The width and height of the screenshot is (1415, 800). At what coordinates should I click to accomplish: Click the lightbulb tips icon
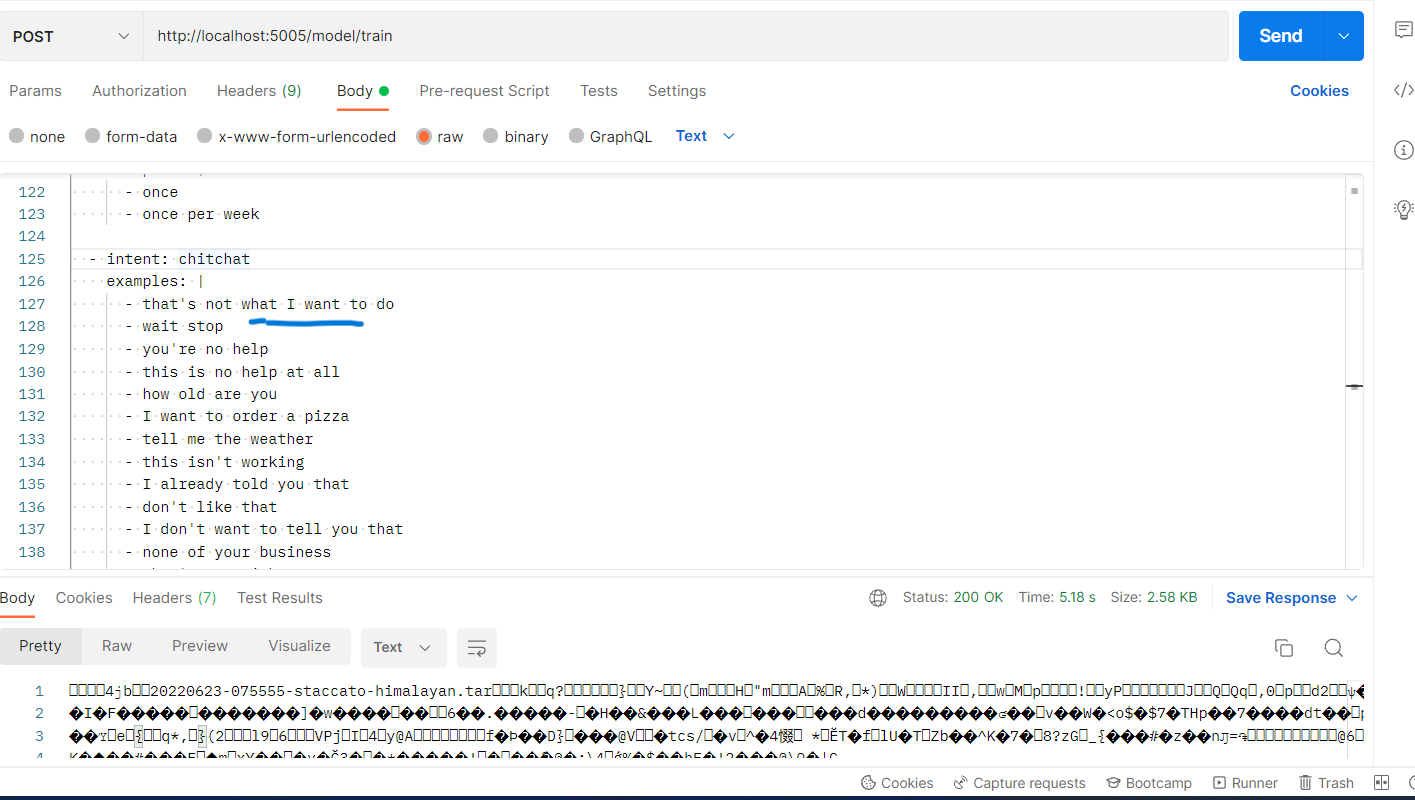[x=1403, y=209]
